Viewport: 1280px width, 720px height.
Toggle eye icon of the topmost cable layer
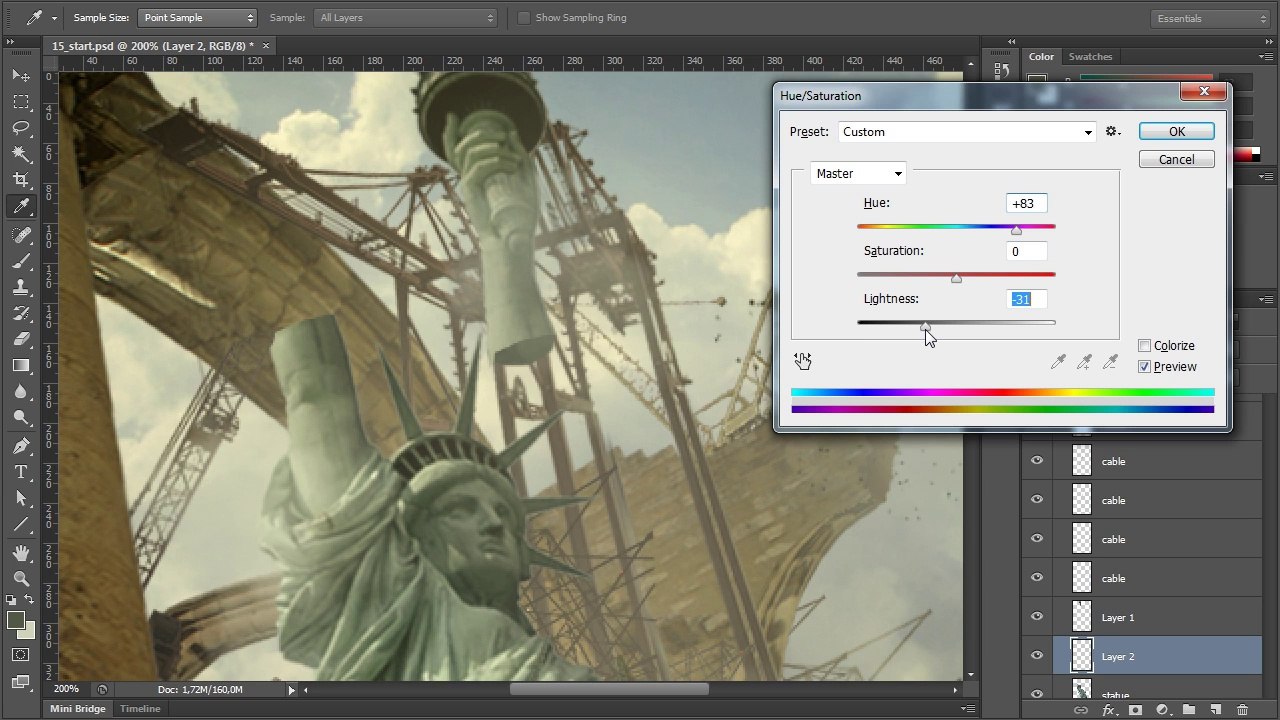pyautogui.click(x=1037, y=461)
